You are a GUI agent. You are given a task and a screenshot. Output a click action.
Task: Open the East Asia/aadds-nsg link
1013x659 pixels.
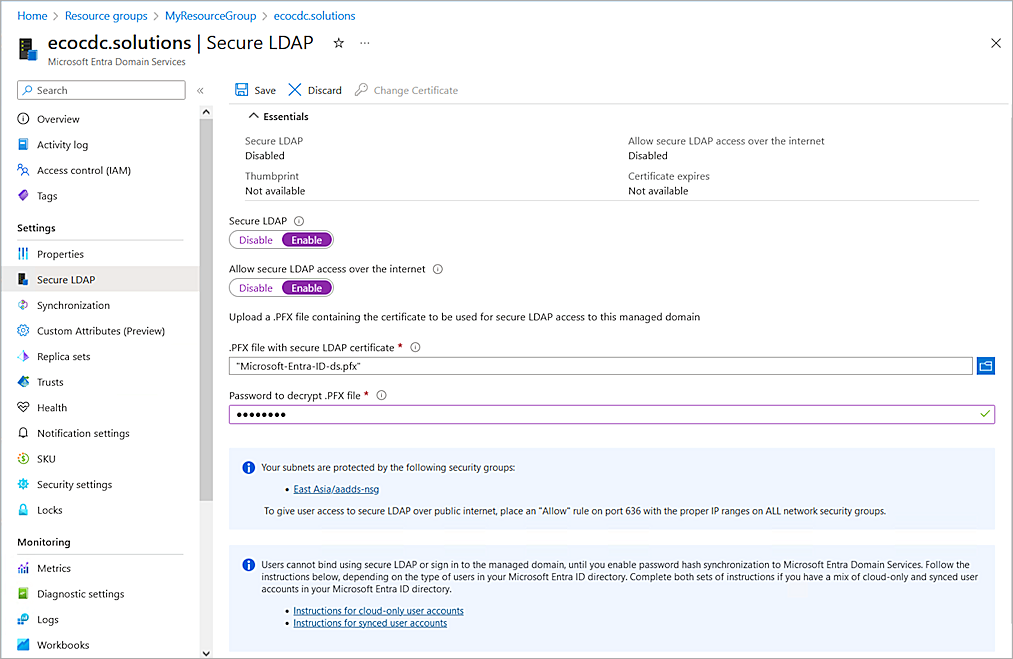336,489
